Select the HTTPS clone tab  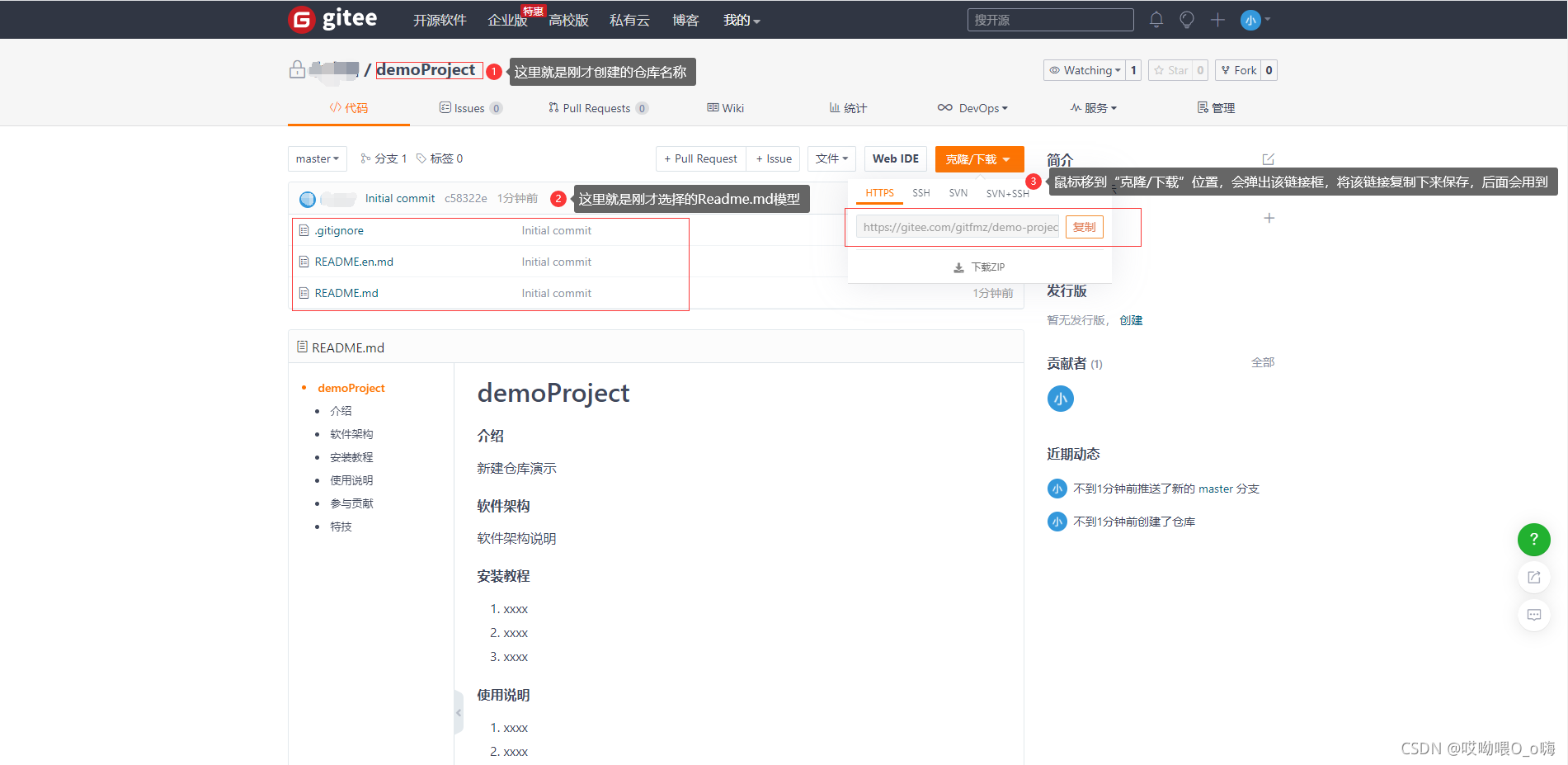point(879,193)
